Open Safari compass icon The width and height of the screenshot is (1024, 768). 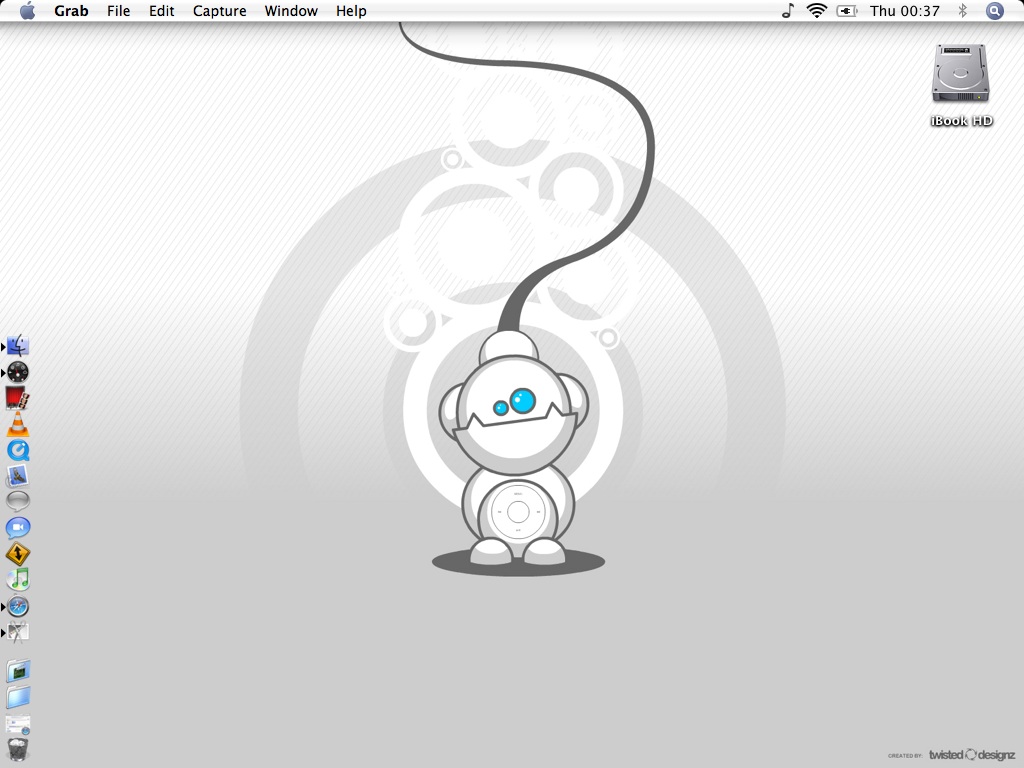click(18, 606)
